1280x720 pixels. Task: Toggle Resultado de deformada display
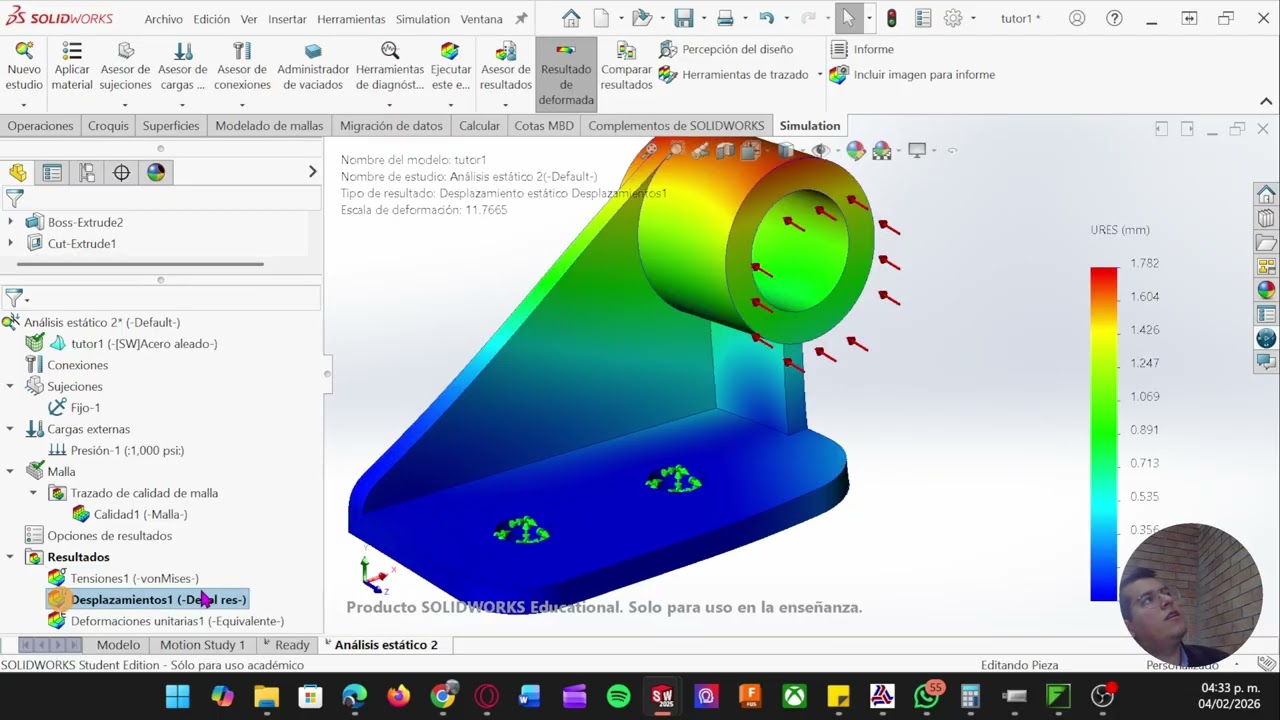pos(566,75)
